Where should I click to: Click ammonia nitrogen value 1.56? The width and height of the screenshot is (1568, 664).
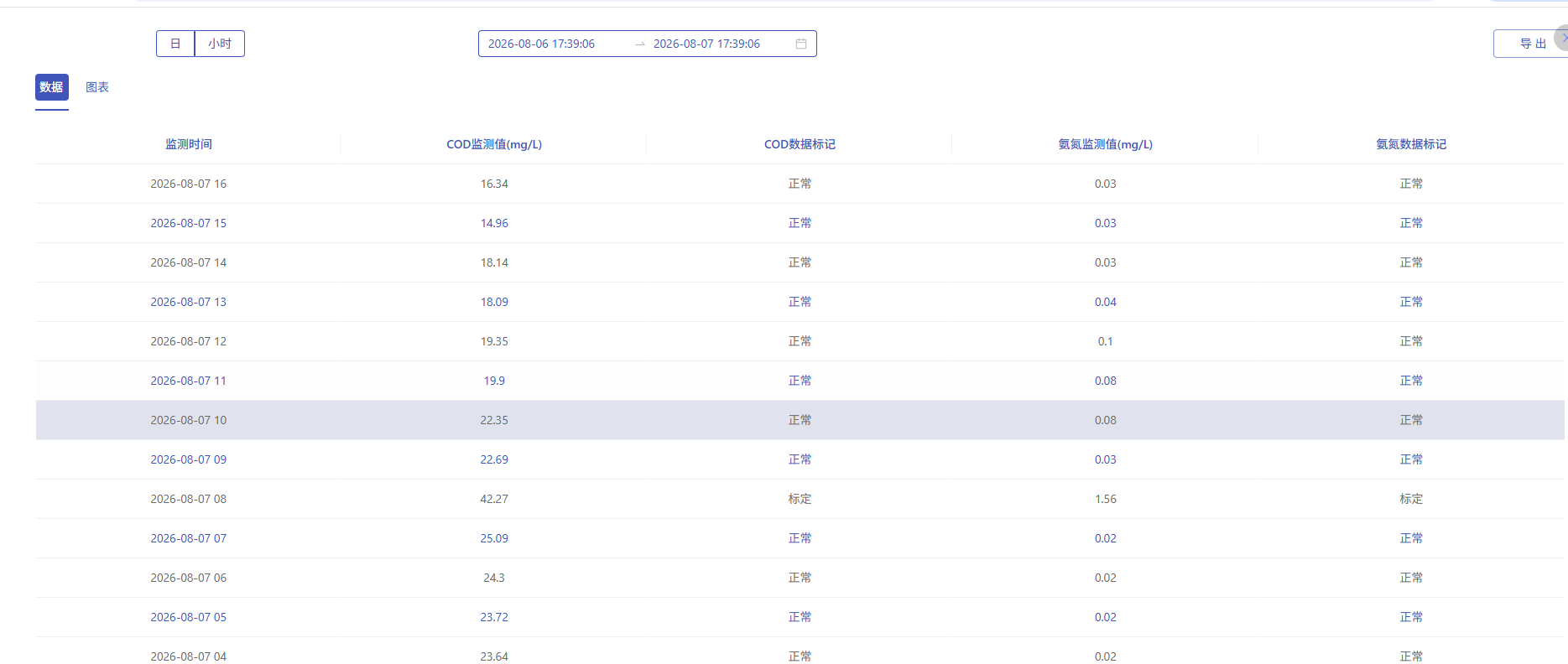tap(1106, 499)
